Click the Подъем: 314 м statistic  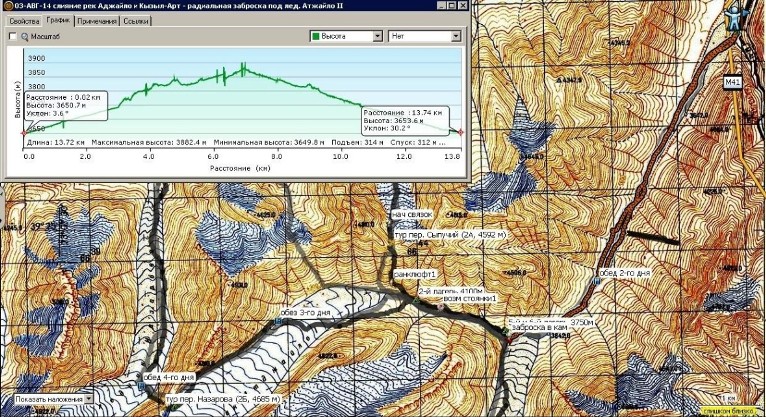[x=358, y=143]
